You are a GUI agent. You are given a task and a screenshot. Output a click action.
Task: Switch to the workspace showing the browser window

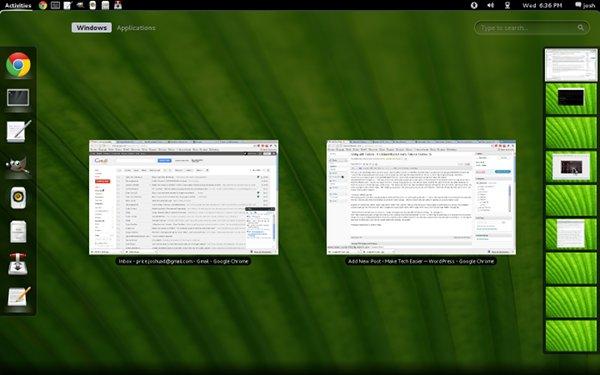tap(571, 65)
